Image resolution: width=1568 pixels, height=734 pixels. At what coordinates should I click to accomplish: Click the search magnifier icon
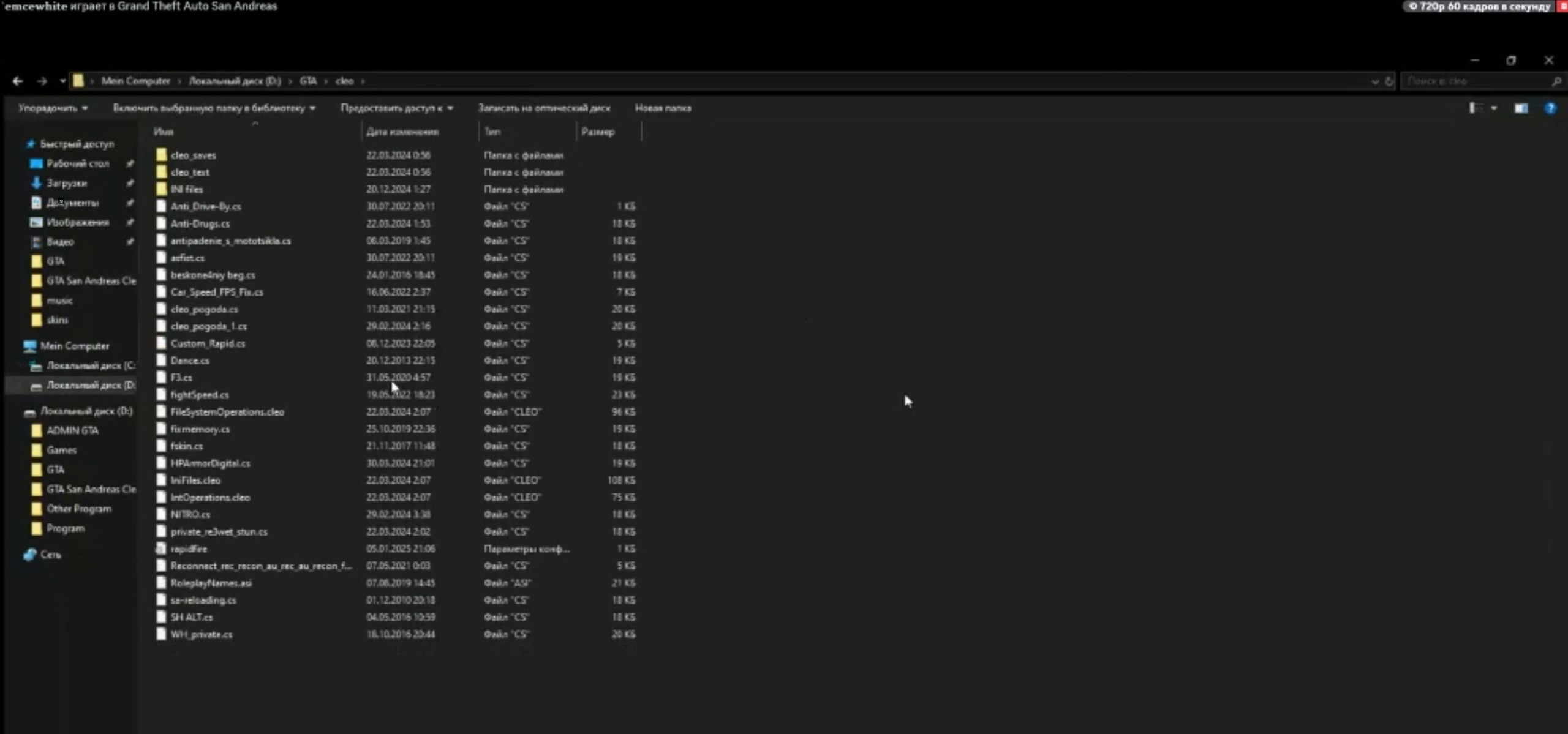tap(1556, 81)
